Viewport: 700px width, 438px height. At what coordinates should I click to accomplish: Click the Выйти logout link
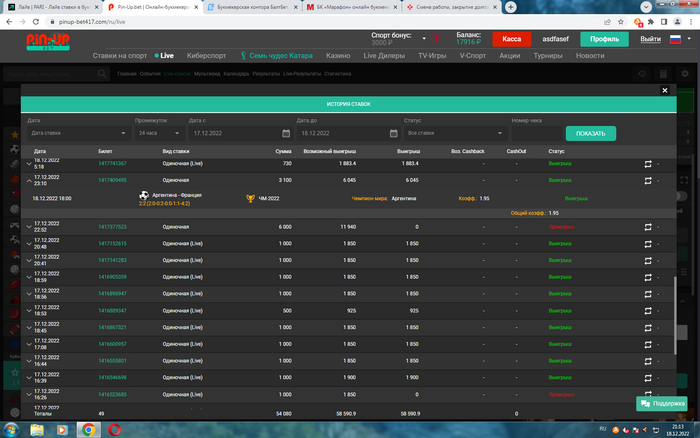click(650, 39)
